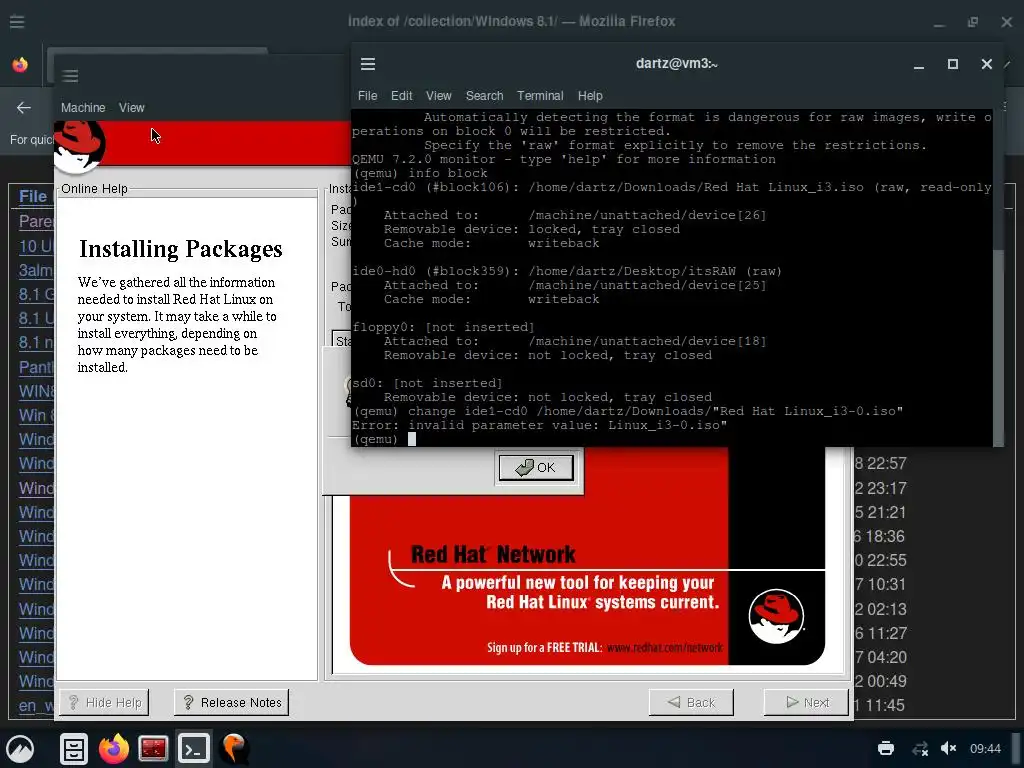Open the application launcher in the taskbar
Screen dimensions: 1024x768
(20, 748)
